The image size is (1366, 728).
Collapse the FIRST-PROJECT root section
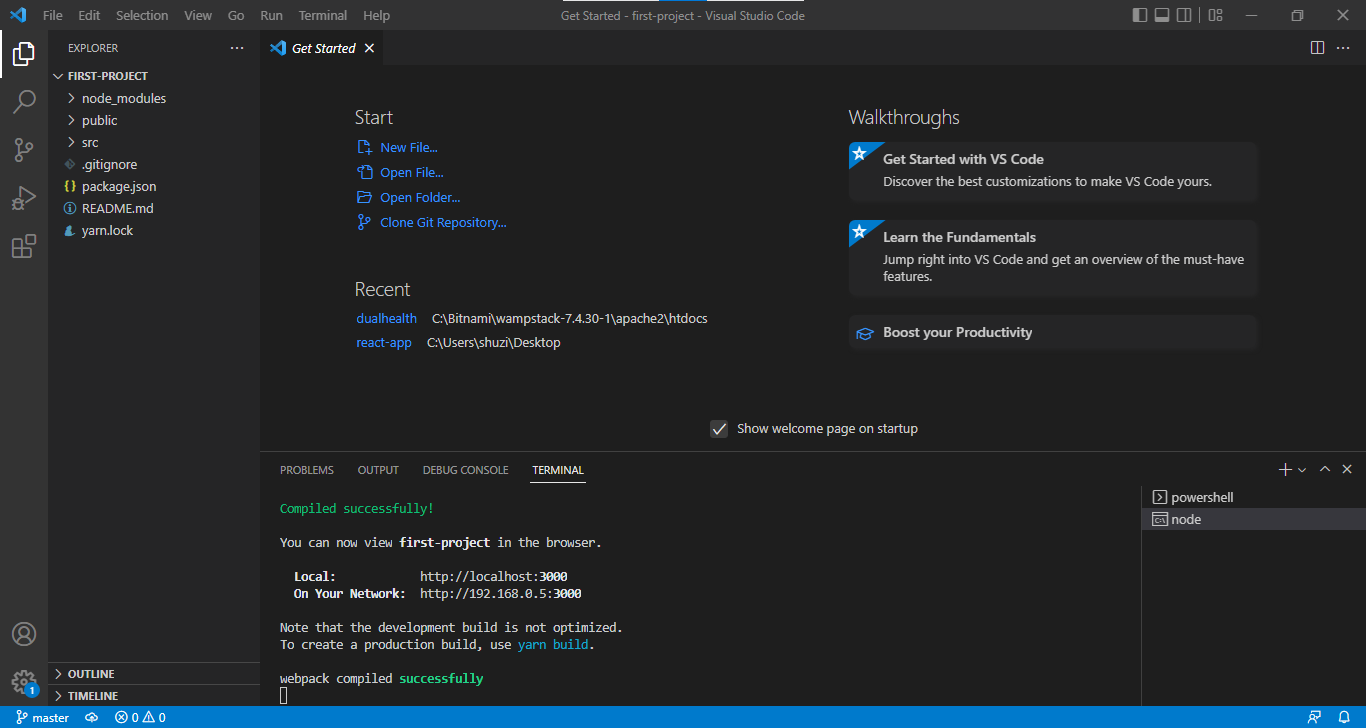(x=154, y=76)
